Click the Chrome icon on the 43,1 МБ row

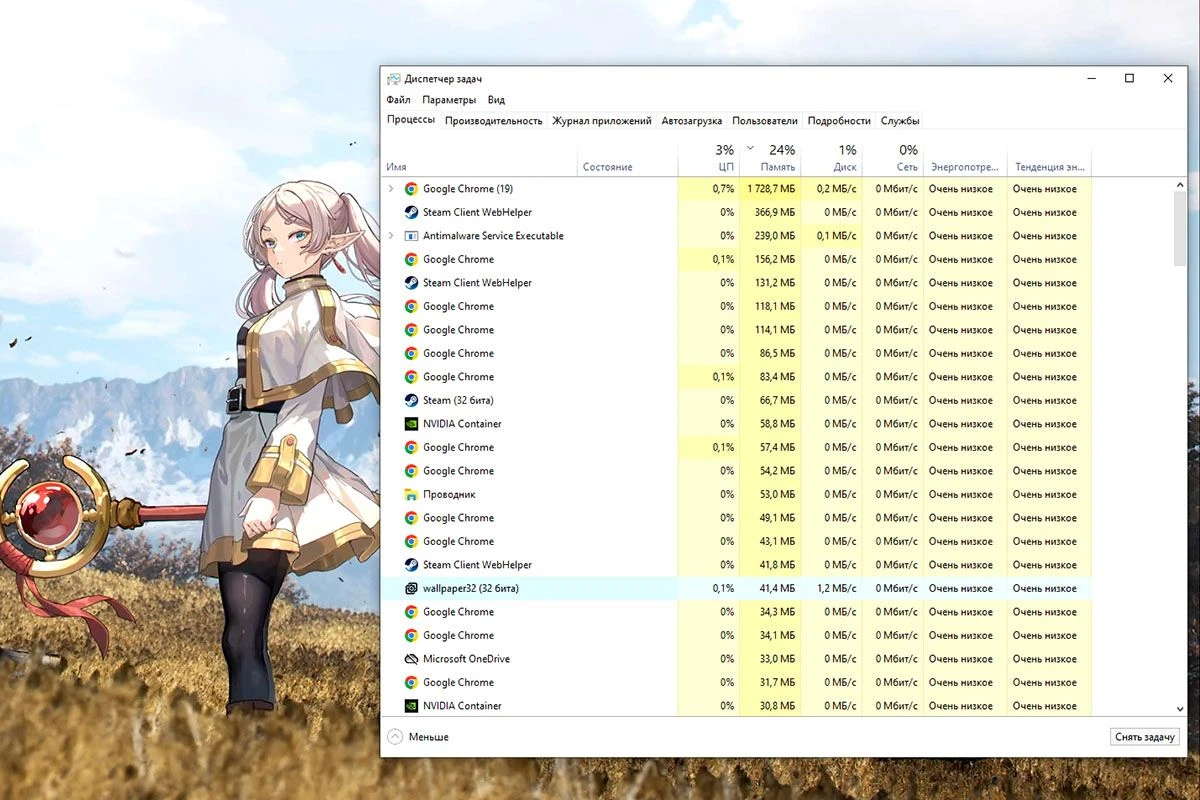[411, 541]
